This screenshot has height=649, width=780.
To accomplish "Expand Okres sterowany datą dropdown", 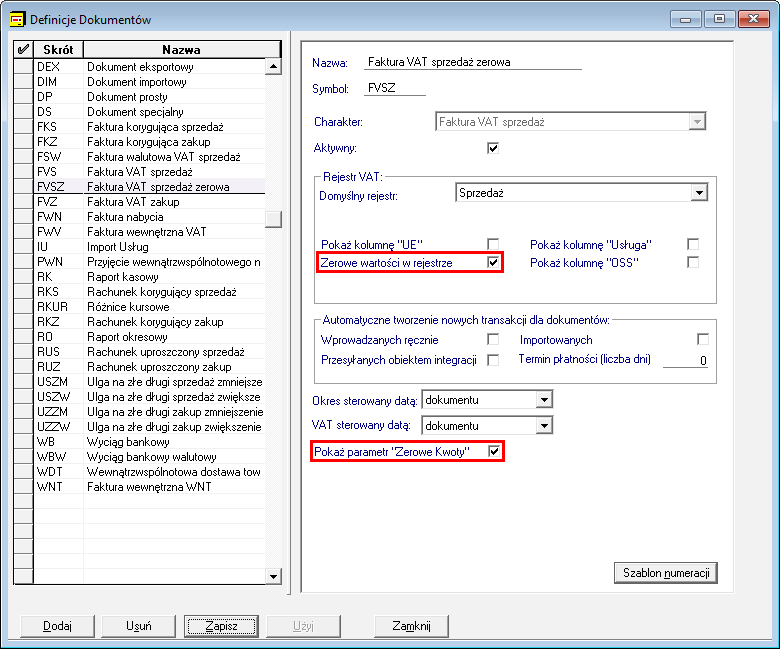I will (x=544, y=400).
